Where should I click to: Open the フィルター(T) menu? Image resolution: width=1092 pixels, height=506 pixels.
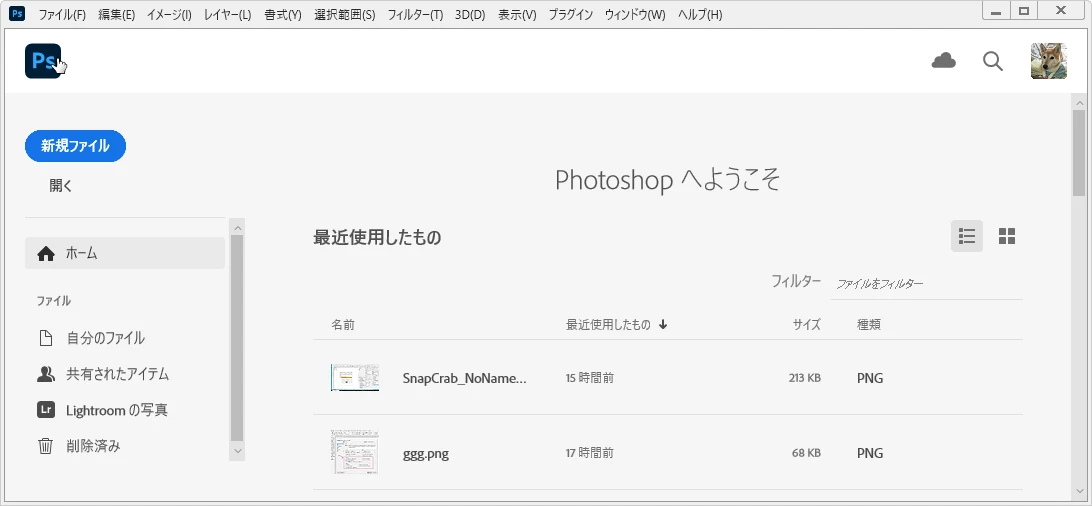[415, 15]
